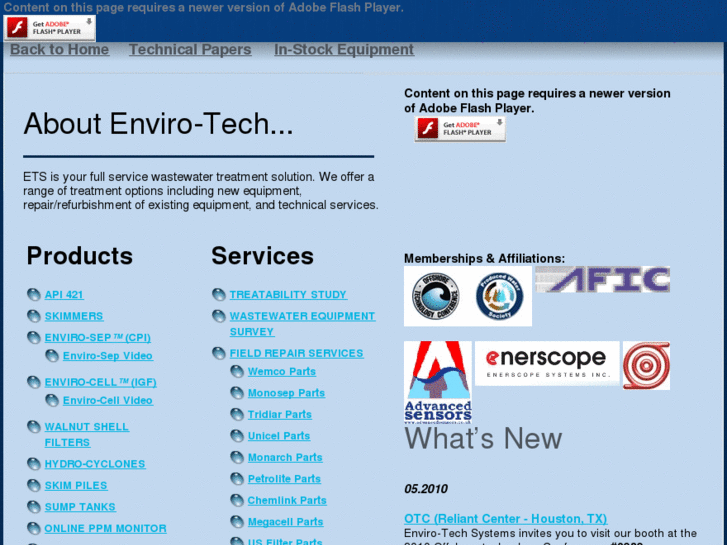Open the Unicel Parts link
Screen dimensions: 727x545
point(279,436)
